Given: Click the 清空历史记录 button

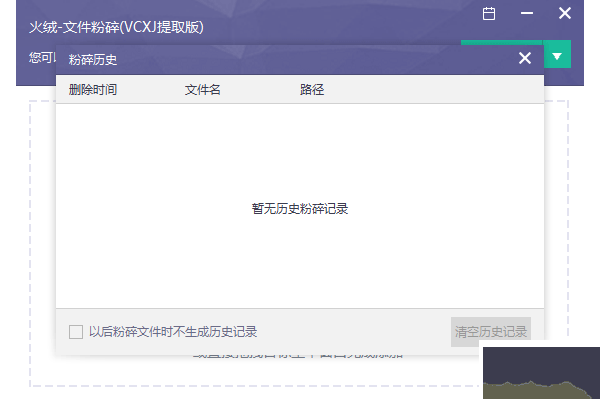Looking at the screenshot, I should (490, 332).
